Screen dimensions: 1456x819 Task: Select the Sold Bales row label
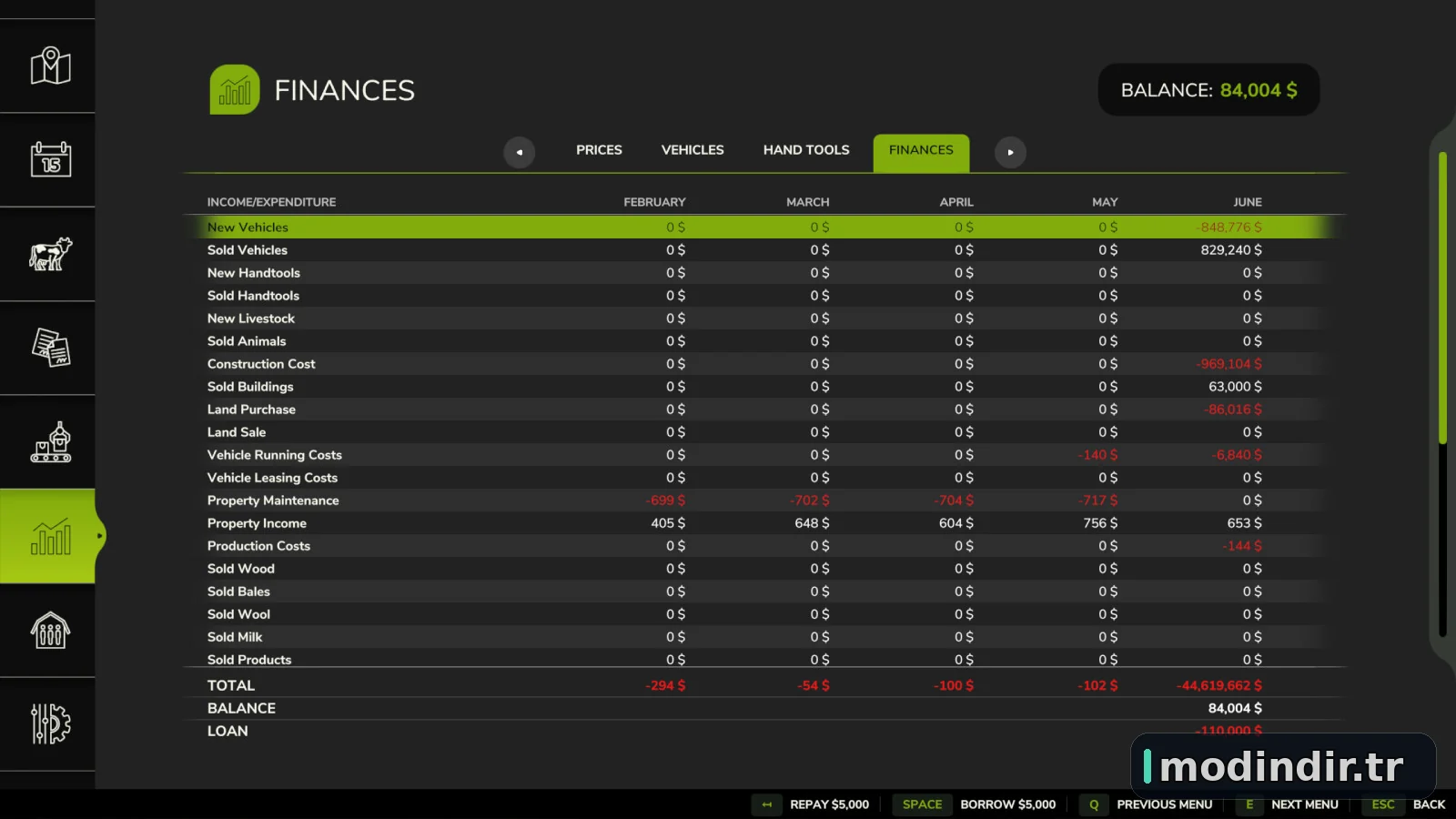tap(238, 591)
